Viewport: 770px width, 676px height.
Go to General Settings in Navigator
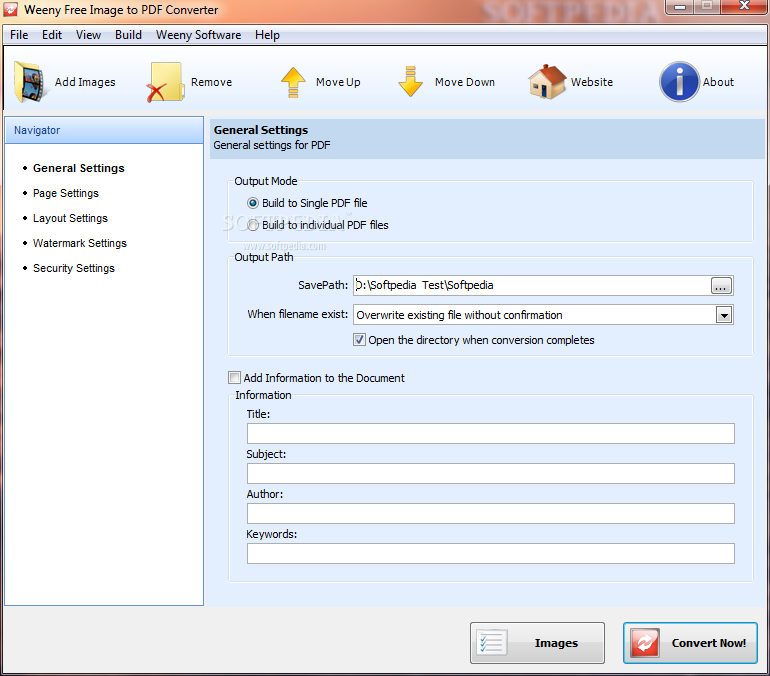(79, 168)
